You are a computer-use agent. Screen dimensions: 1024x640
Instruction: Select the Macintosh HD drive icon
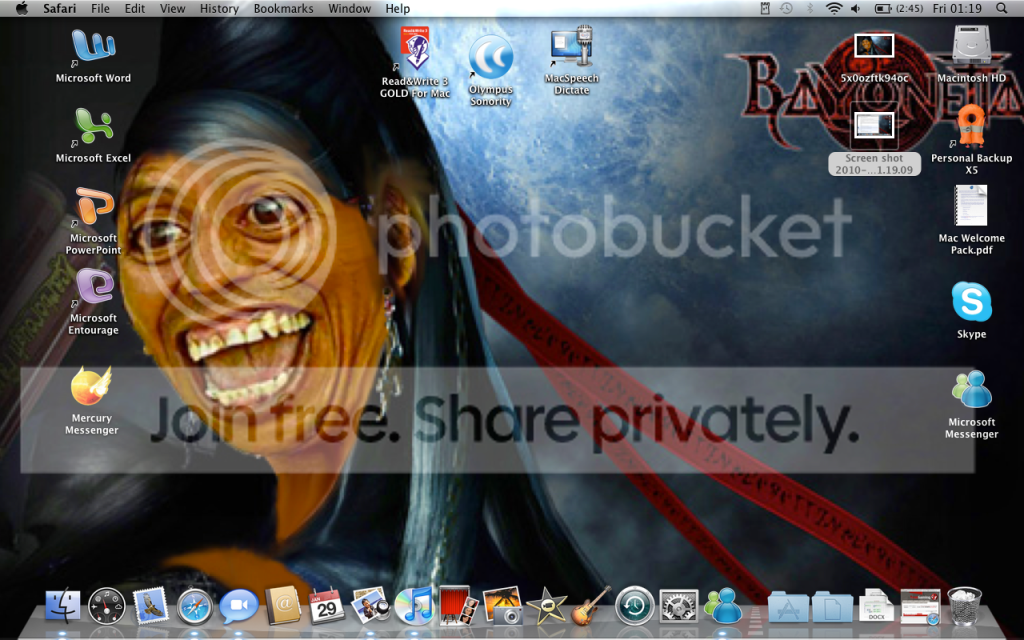971,46
